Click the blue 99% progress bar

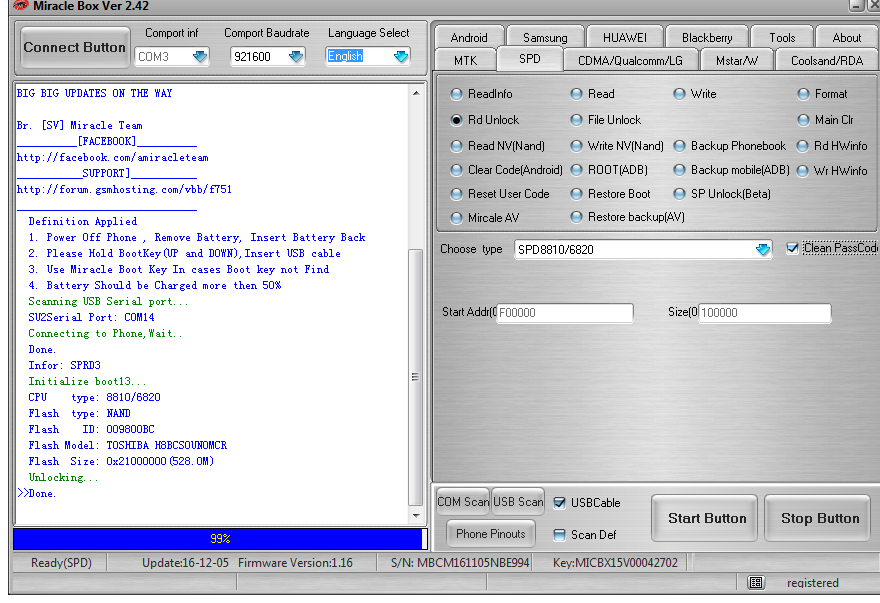219,539
